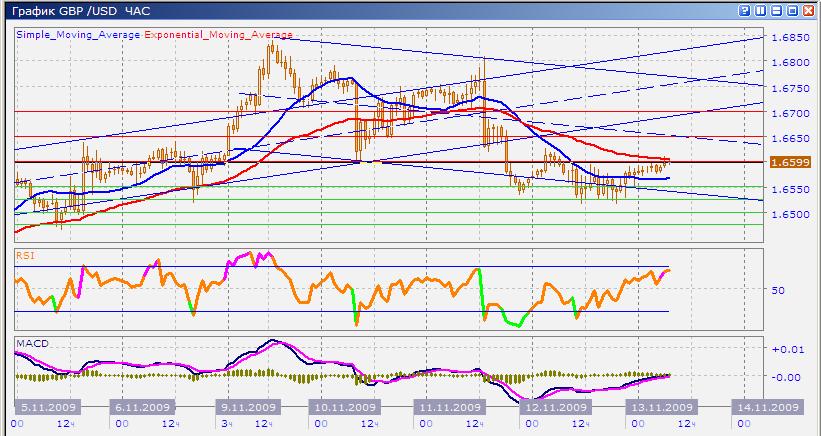
Task: Click the Simple_Moving_Average legend label
Action: point(79,35)
